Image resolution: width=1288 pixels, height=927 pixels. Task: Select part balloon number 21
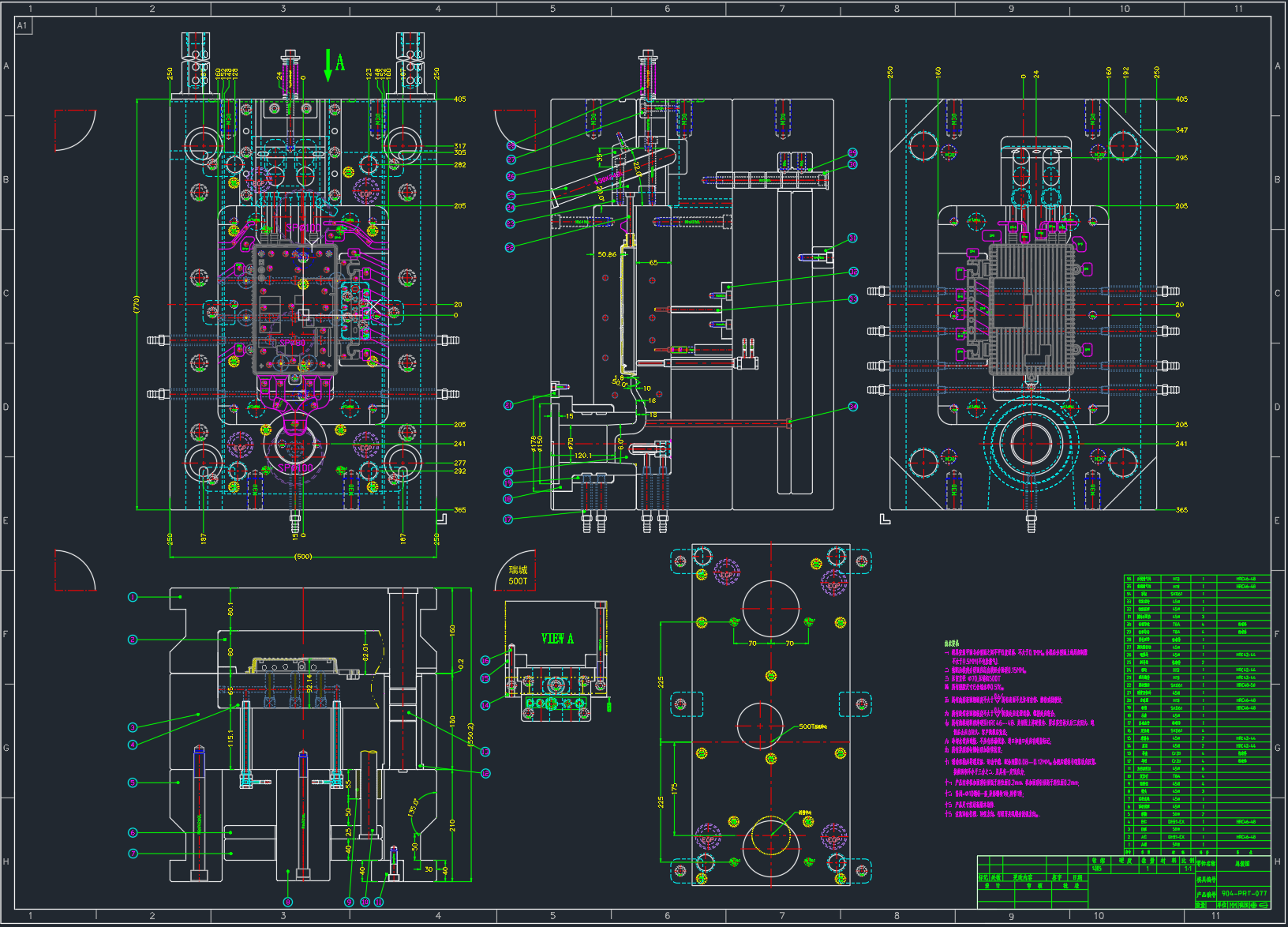(508, 405)
